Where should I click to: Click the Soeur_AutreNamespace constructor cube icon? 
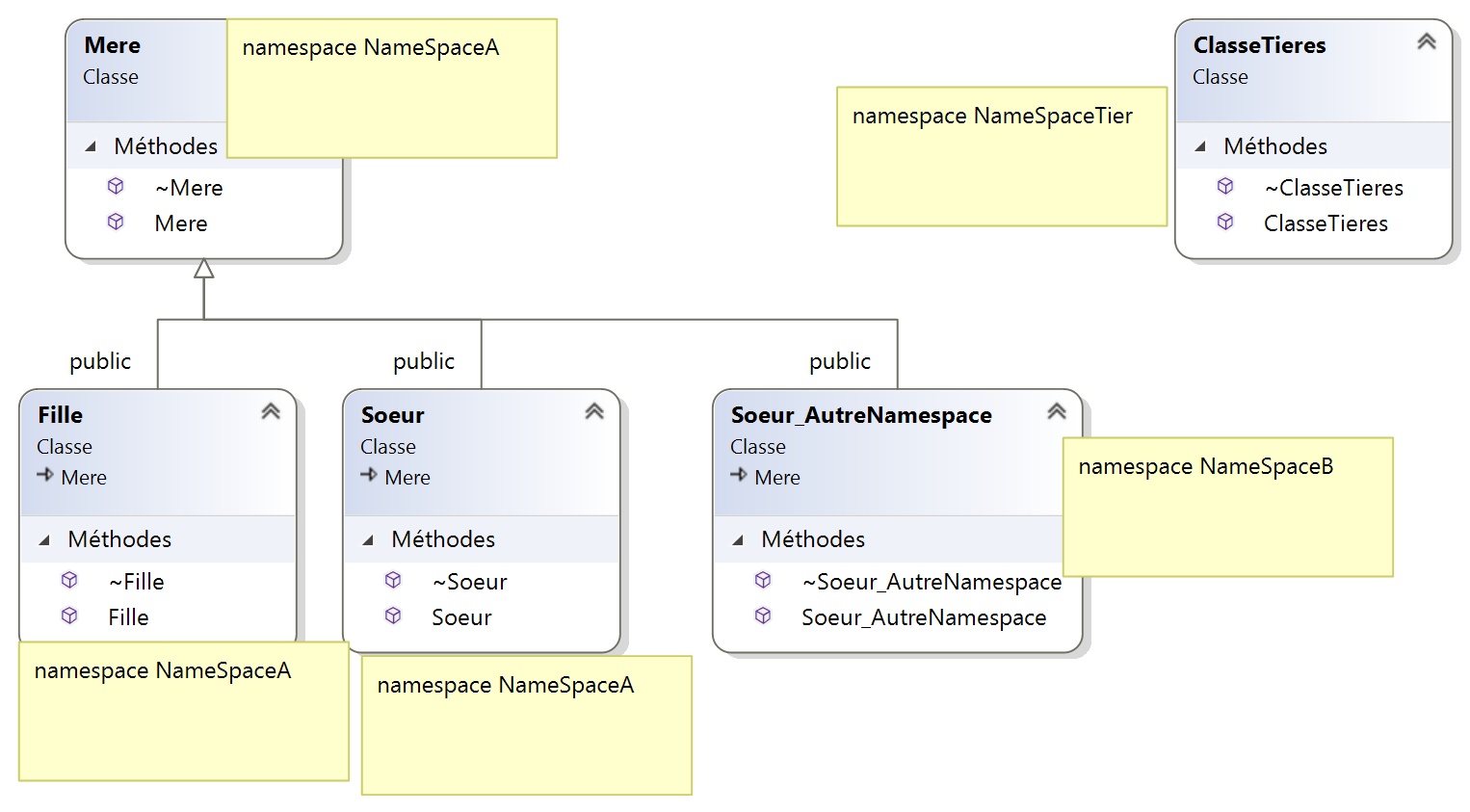coord(763,616)
